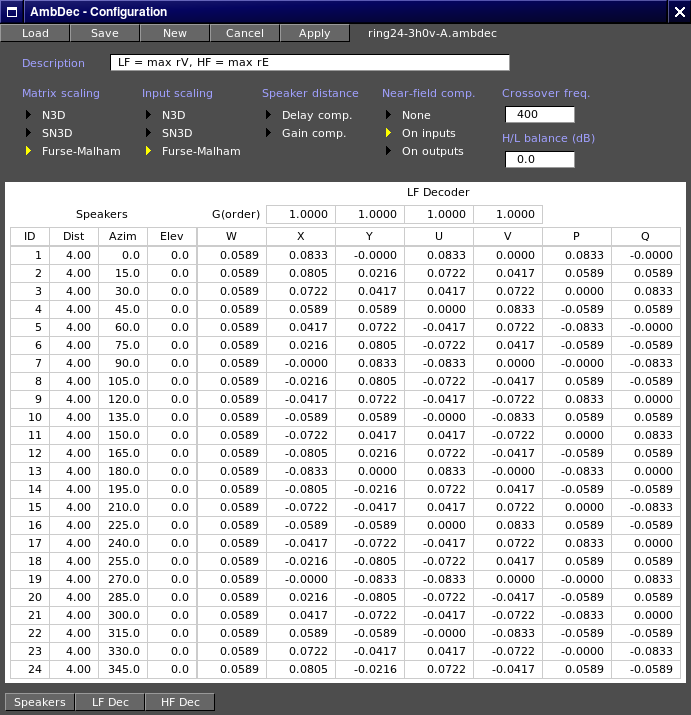Click the ring24-3h0v-A.ambdec file name label
This screenshot has width=691, height=715.
point(432,33)
